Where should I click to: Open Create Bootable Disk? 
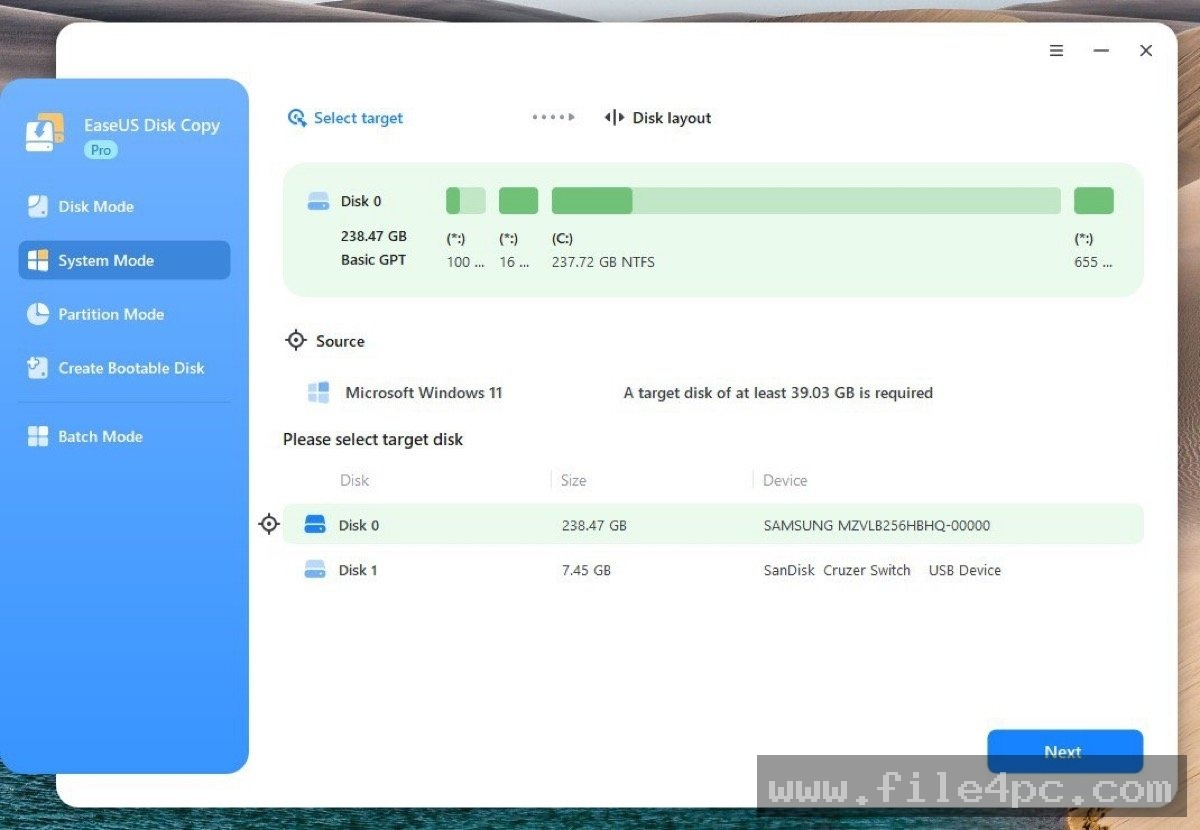coord(124,368)
